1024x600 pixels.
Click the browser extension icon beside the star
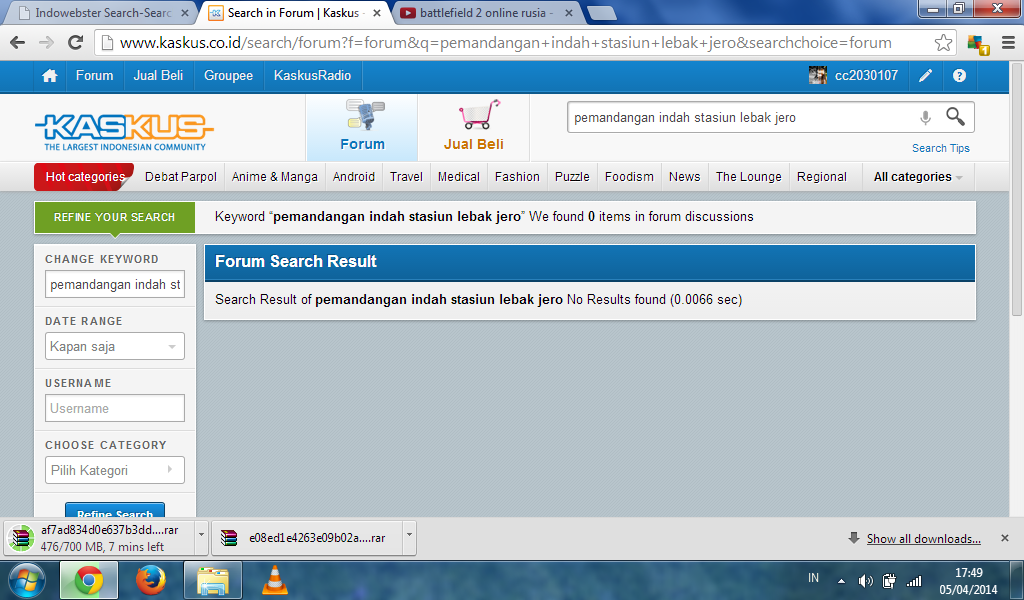[x=978, y=44]
